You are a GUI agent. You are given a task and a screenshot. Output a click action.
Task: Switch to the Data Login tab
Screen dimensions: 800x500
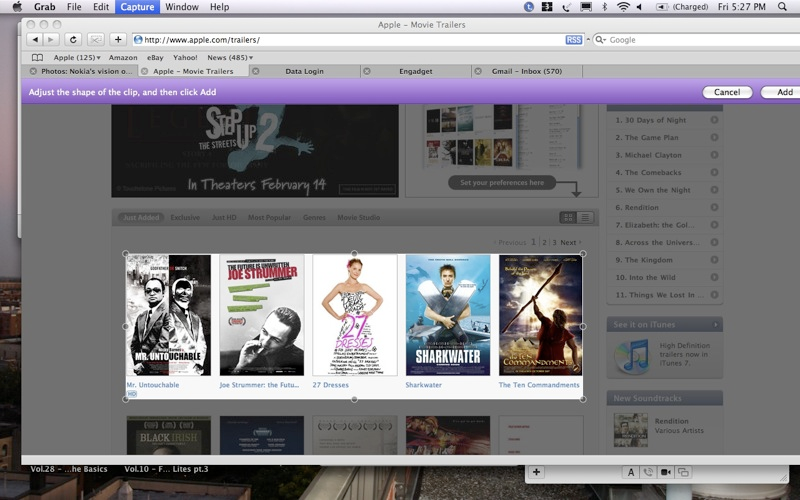pyautogui.click(x=305, y=71)
